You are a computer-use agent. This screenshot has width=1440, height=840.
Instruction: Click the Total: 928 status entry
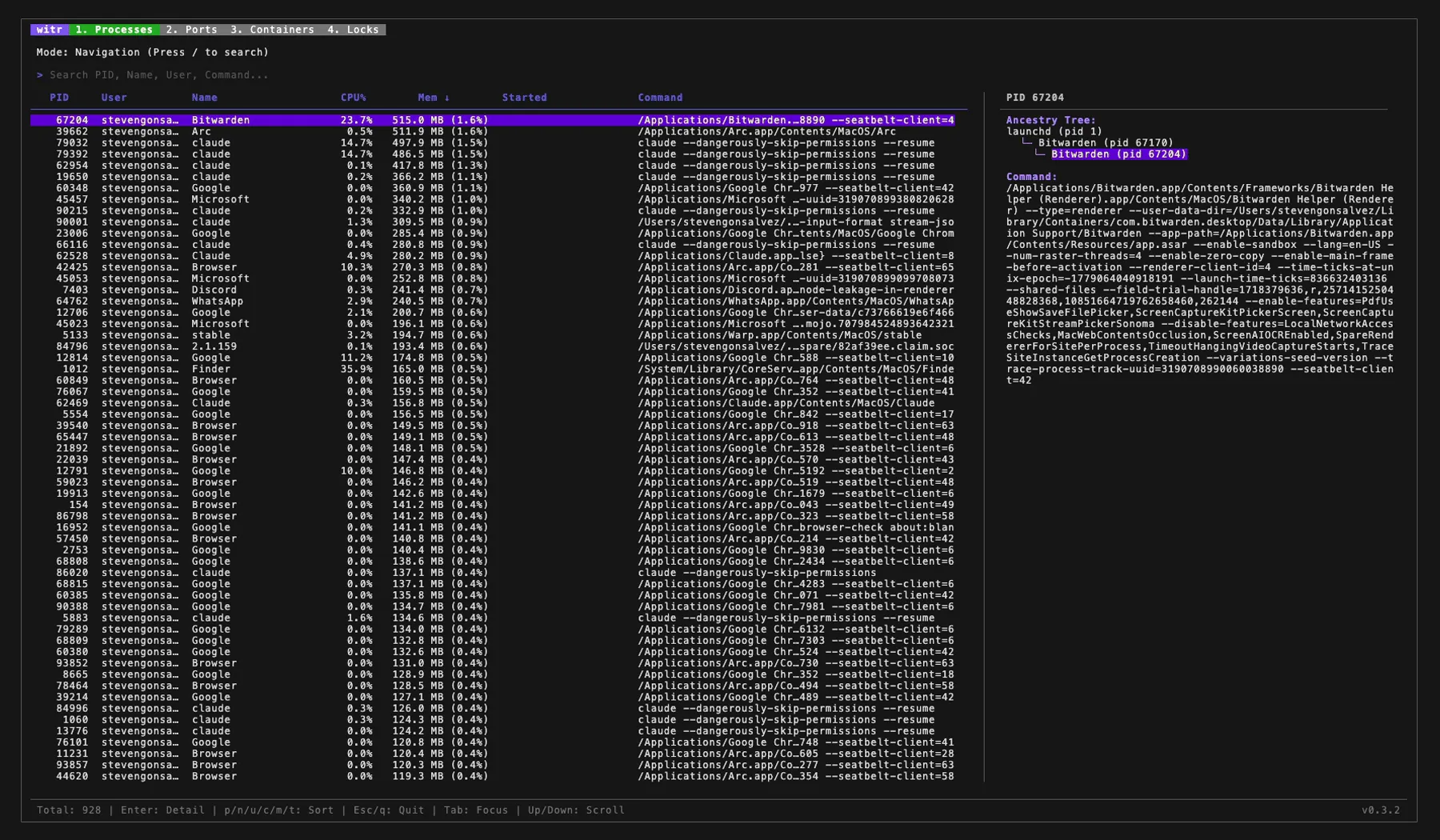click(69, 810)
